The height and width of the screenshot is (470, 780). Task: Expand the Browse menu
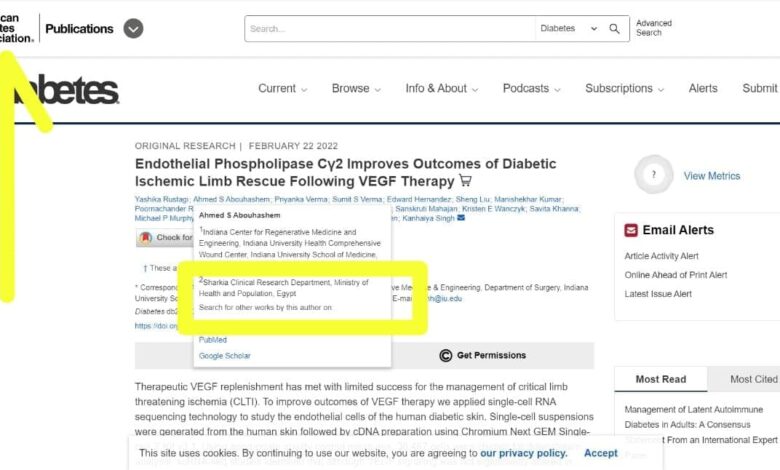point(356,88)
